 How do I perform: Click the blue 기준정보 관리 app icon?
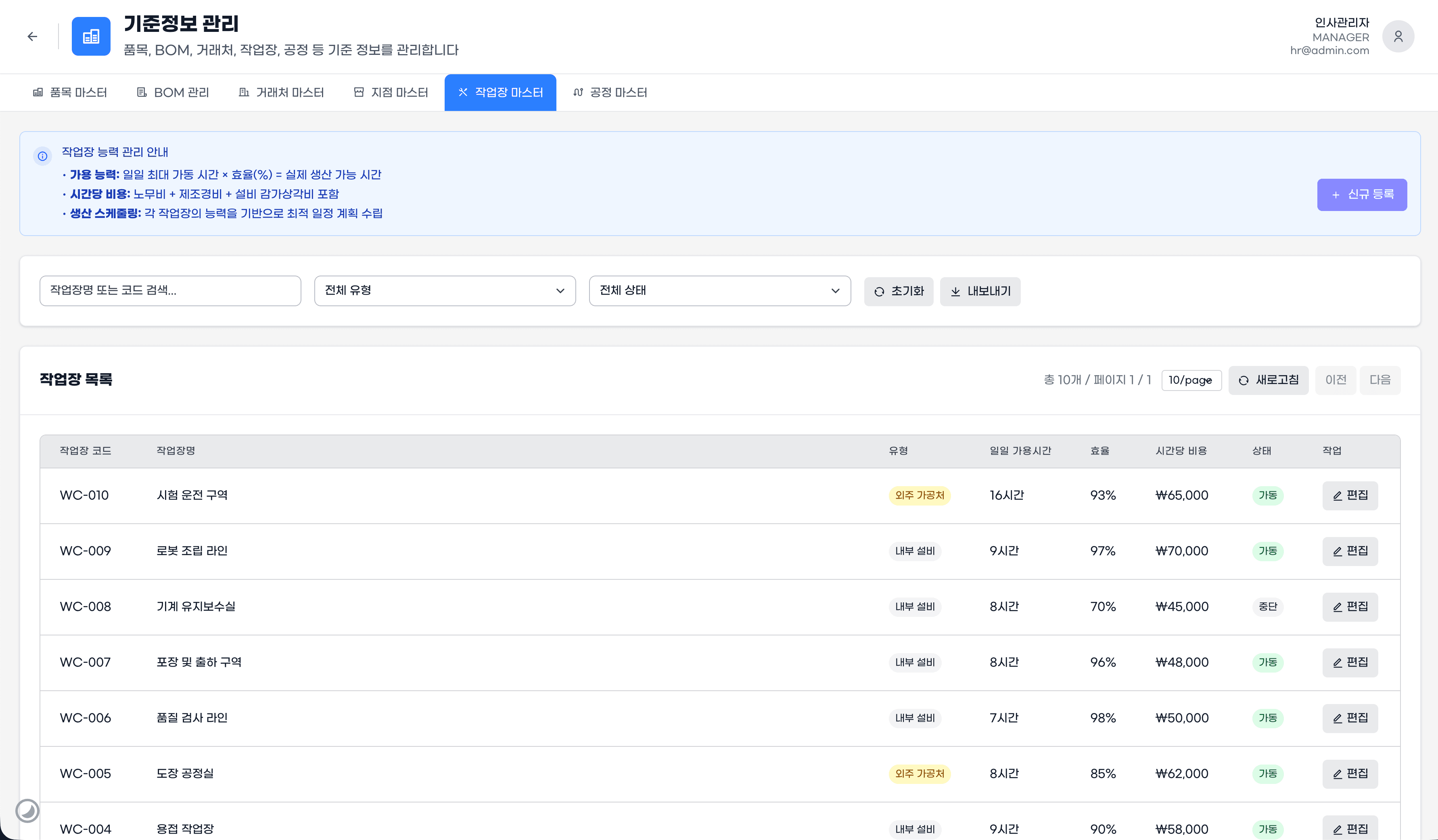point(91,37)
